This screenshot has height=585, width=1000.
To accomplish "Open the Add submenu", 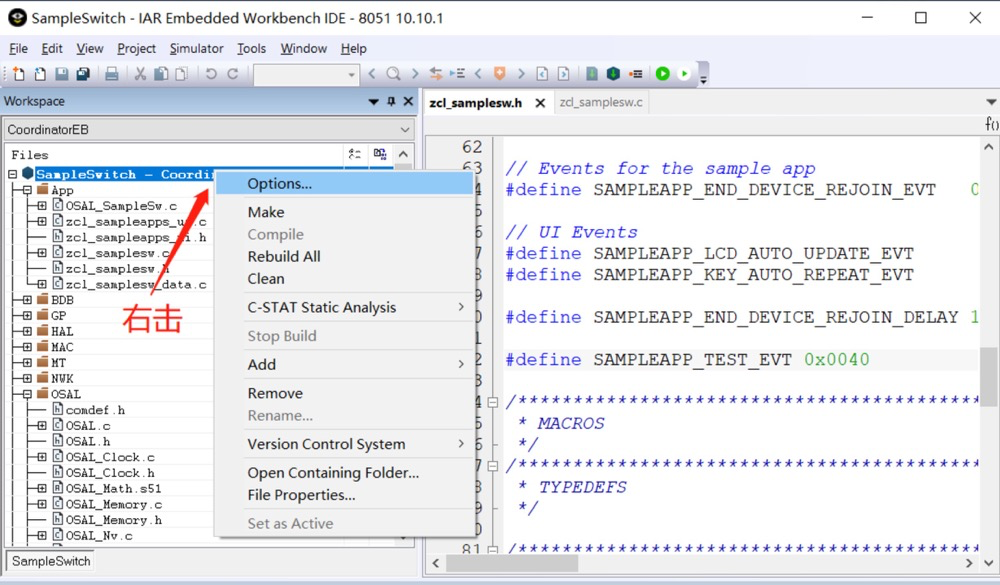I will pos(344,364).
